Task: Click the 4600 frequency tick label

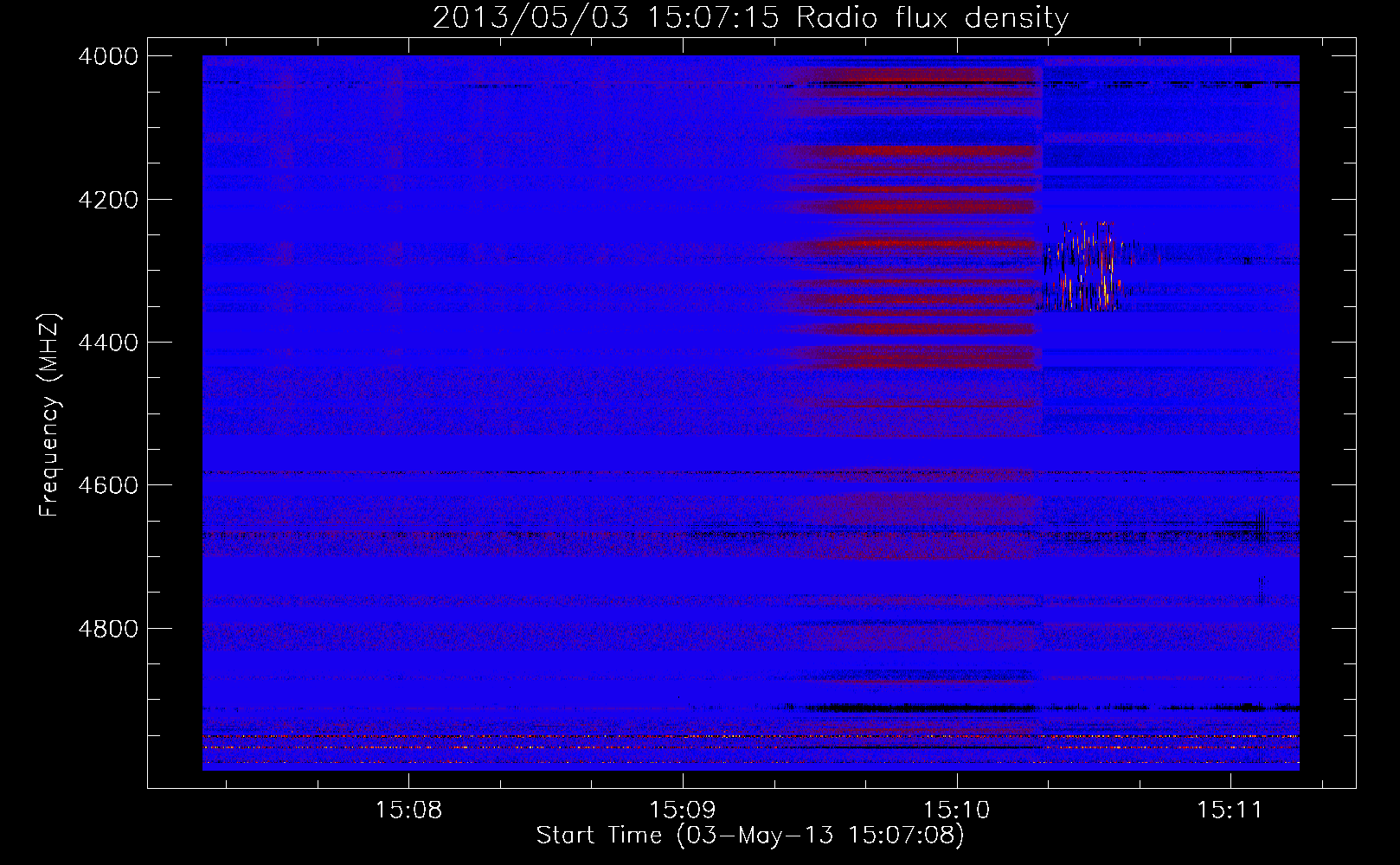Action: coord(108,485)
